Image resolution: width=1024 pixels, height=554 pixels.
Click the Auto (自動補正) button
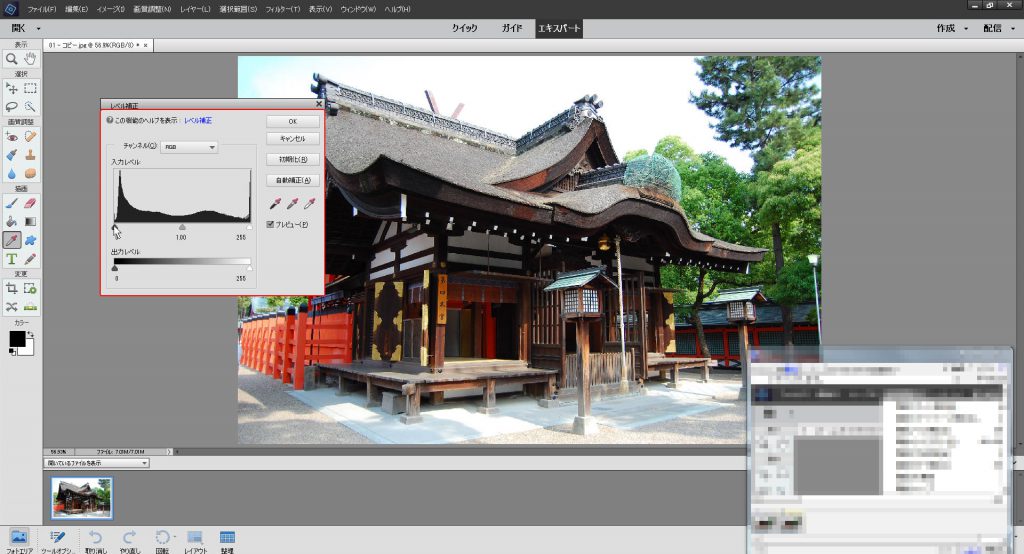pyautogui.click(x=293, y=181)
